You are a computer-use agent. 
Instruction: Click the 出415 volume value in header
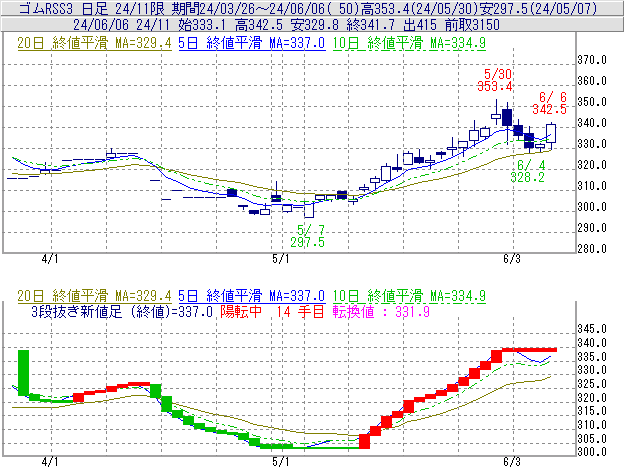(420, 25)
